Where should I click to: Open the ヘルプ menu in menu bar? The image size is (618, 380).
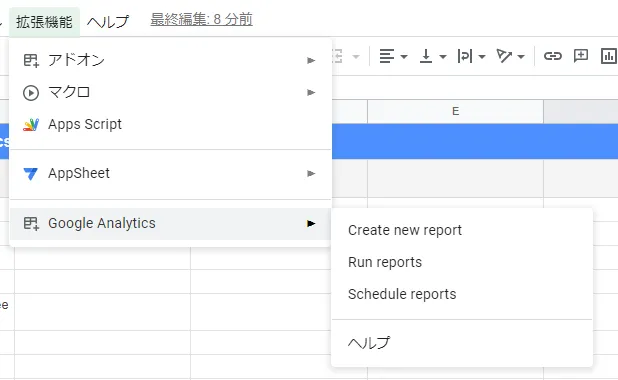click(108, 22)
